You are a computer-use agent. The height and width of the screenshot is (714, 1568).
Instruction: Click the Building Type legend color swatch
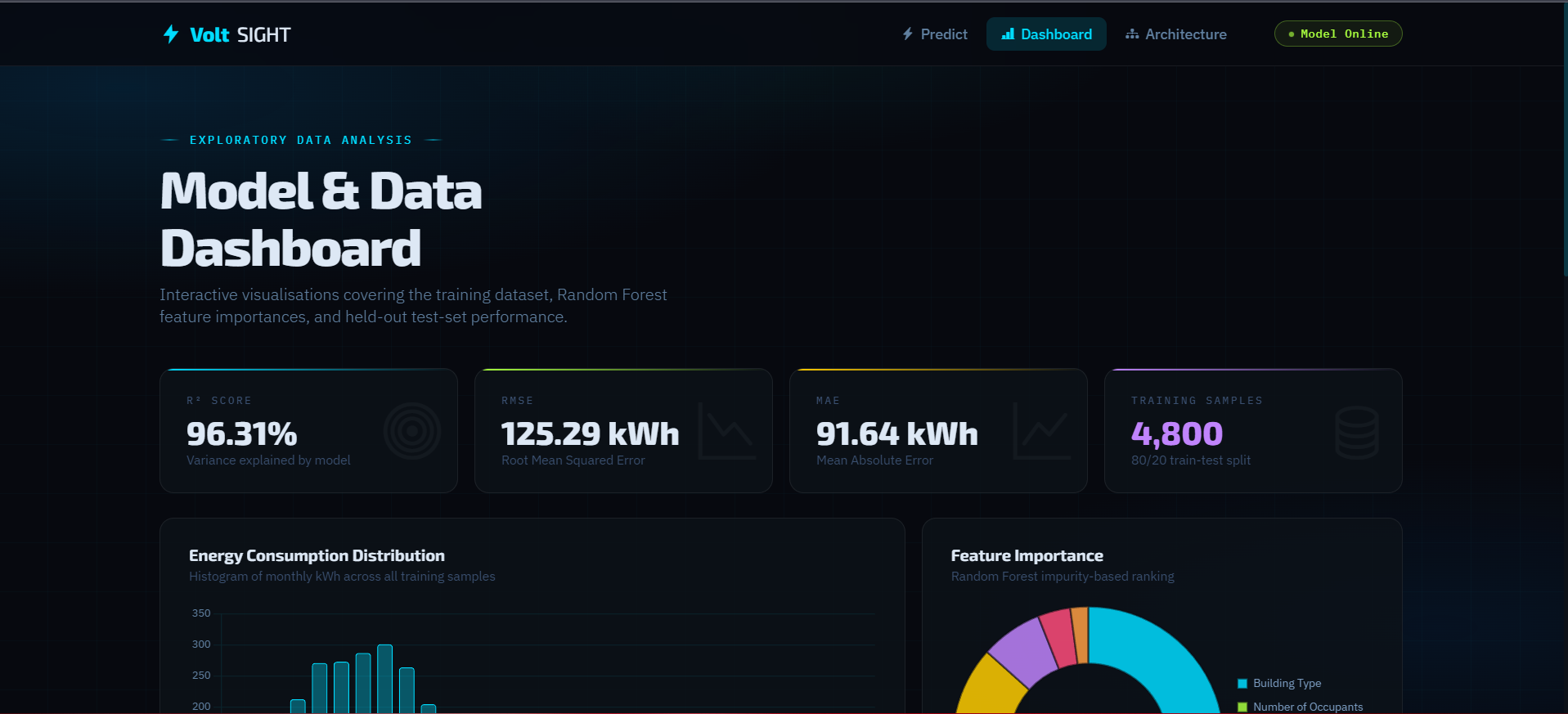point(1242,684)
